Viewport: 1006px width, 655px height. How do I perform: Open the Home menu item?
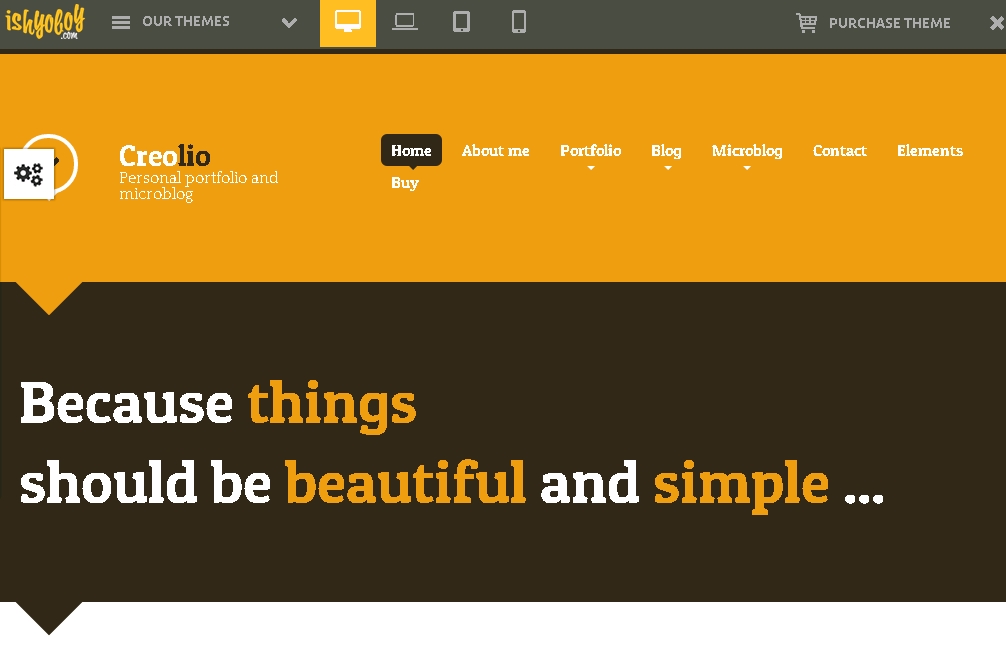[411, 151]
